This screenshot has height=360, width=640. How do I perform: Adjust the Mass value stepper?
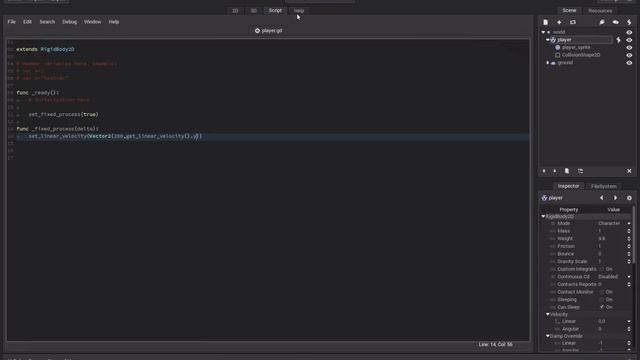[629, 231]
